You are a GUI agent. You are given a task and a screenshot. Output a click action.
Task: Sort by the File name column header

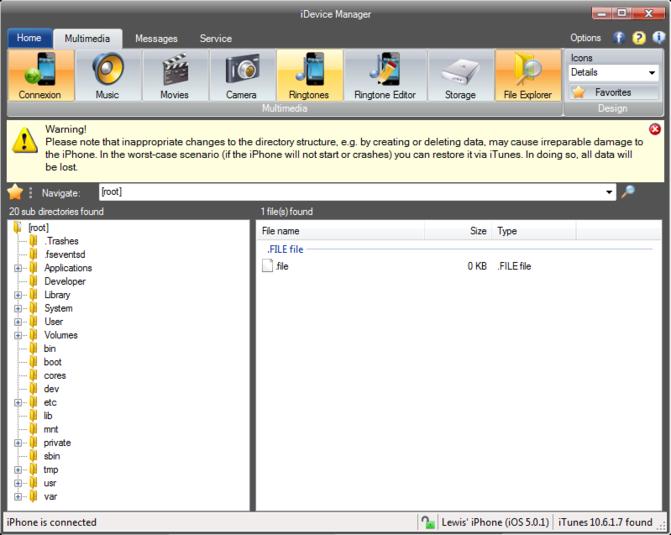coord(341,231)
